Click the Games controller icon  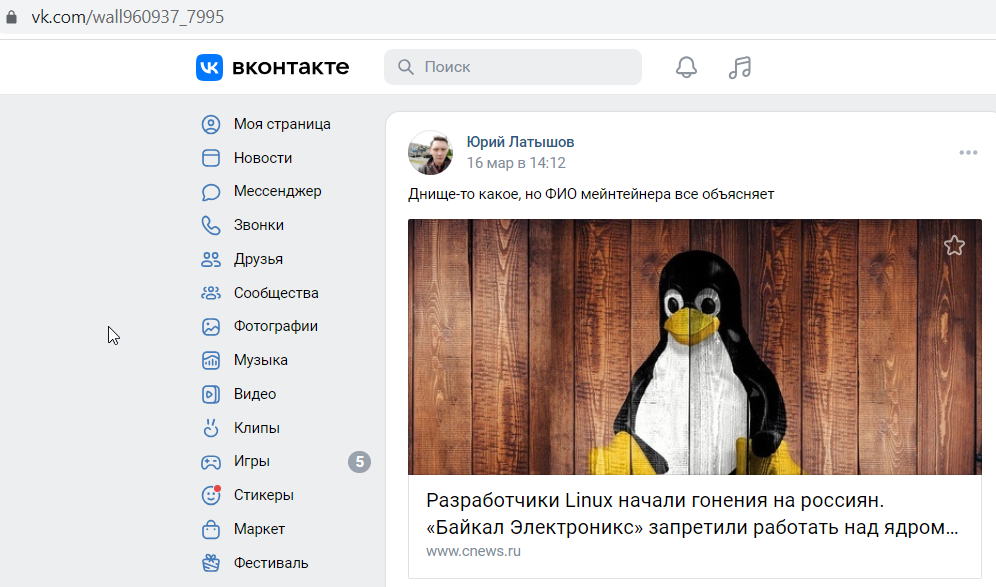point(211,462)
